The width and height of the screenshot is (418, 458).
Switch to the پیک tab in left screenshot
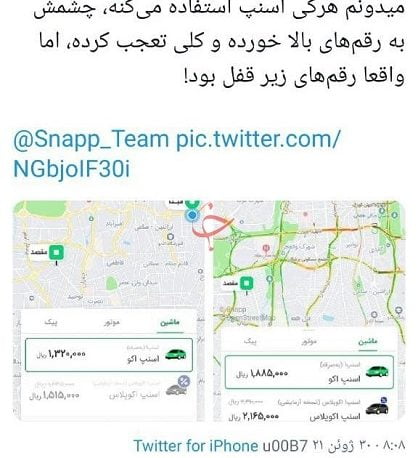(x=51, y=323)
